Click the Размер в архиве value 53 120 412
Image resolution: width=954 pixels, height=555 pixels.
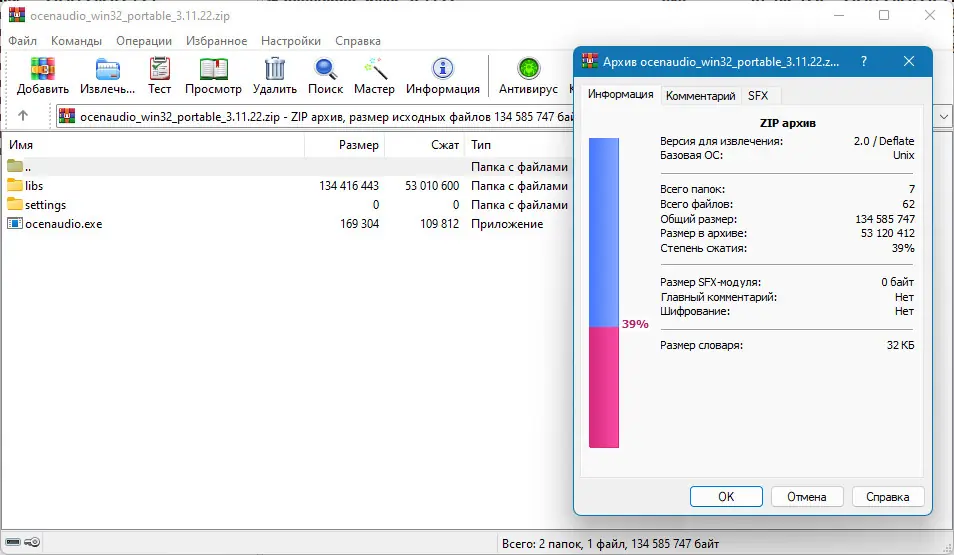[x=887, y=233]
